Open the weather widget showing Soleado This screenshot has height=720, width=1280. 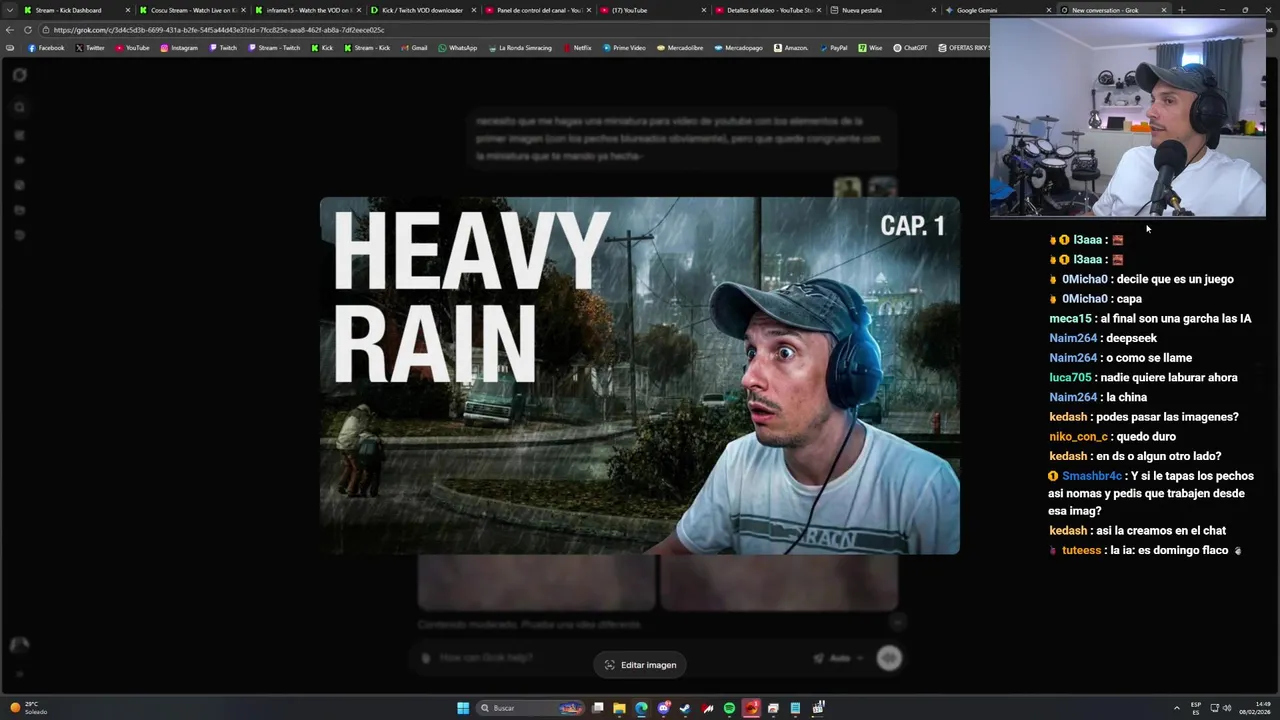pos(28,708)
